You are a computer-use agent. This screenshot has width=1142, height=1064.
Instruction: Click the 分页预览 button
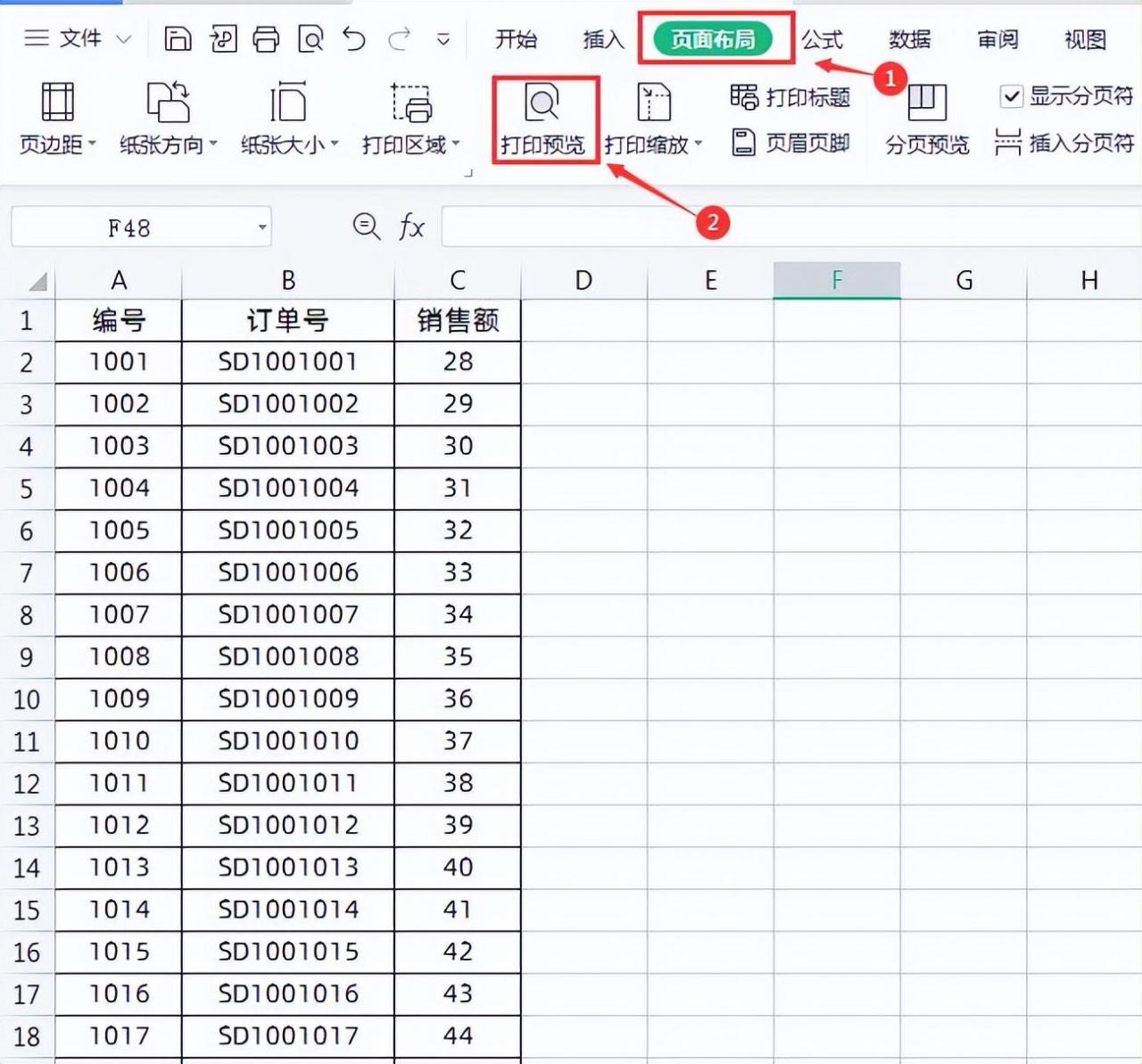tap(927, 120)
